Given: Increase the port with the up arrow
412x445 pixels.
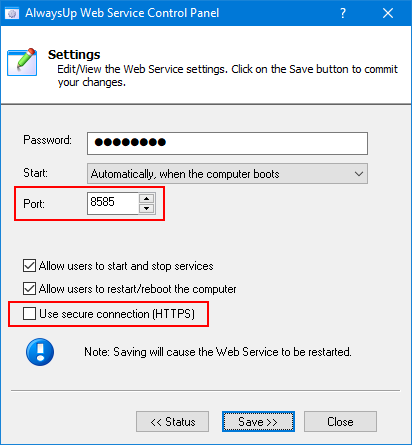Looking at the screenshot, I should click(146, 199).
